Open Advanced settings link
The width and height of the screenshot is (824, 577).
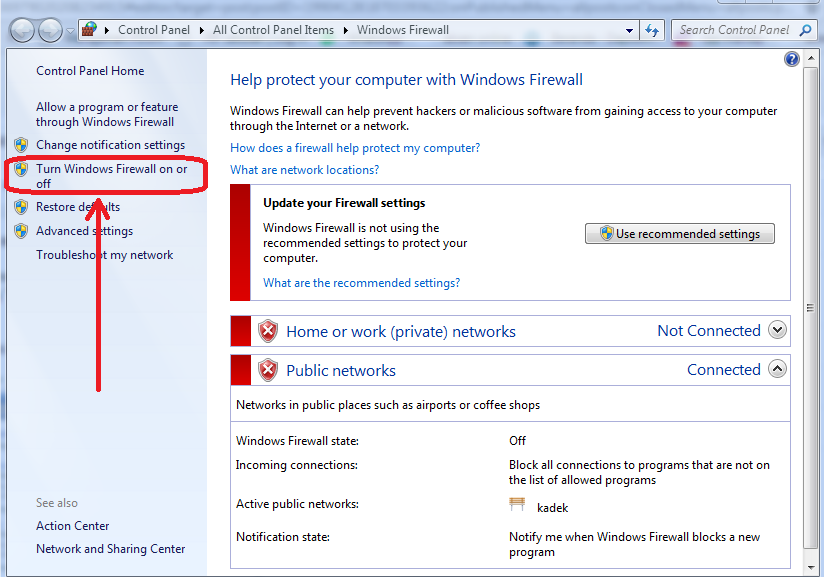[84, 231]
